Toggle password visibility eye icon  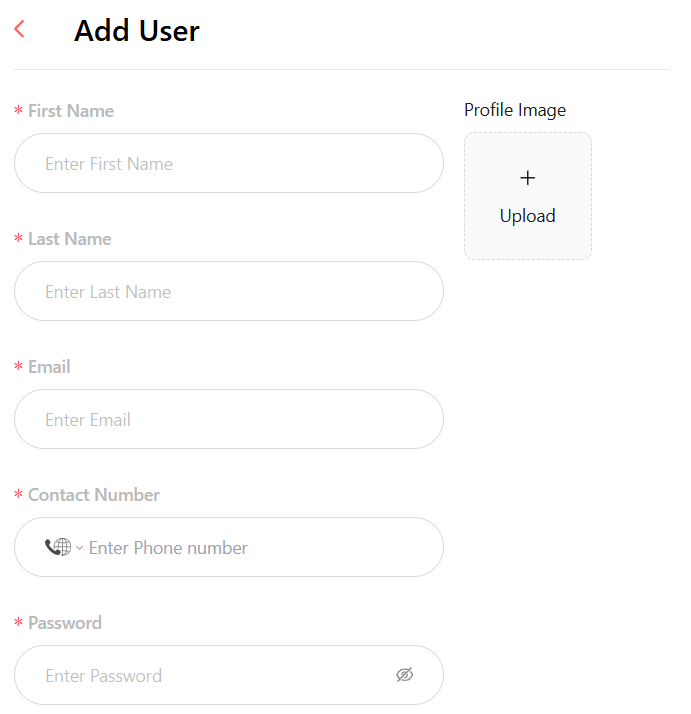404,674
